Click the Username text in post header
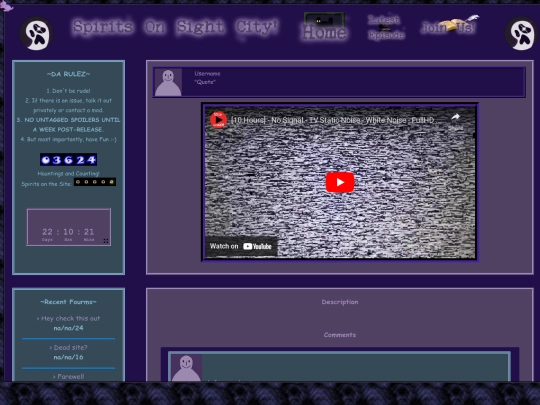 coord(207,73)
